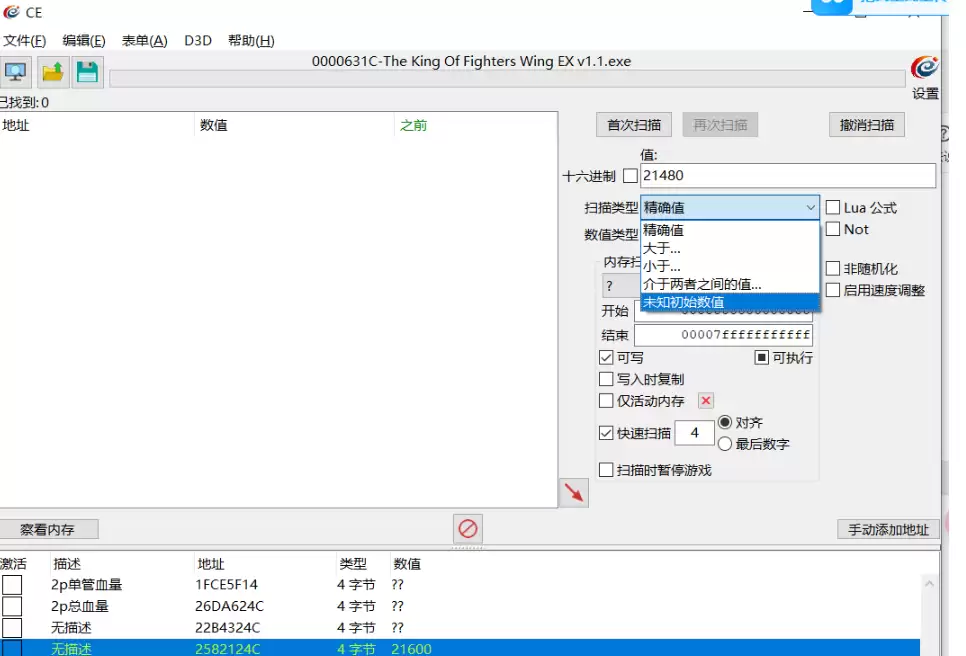Enable the active memory only checkbox
The image size is (966, 656).
[x=606, y=401]
